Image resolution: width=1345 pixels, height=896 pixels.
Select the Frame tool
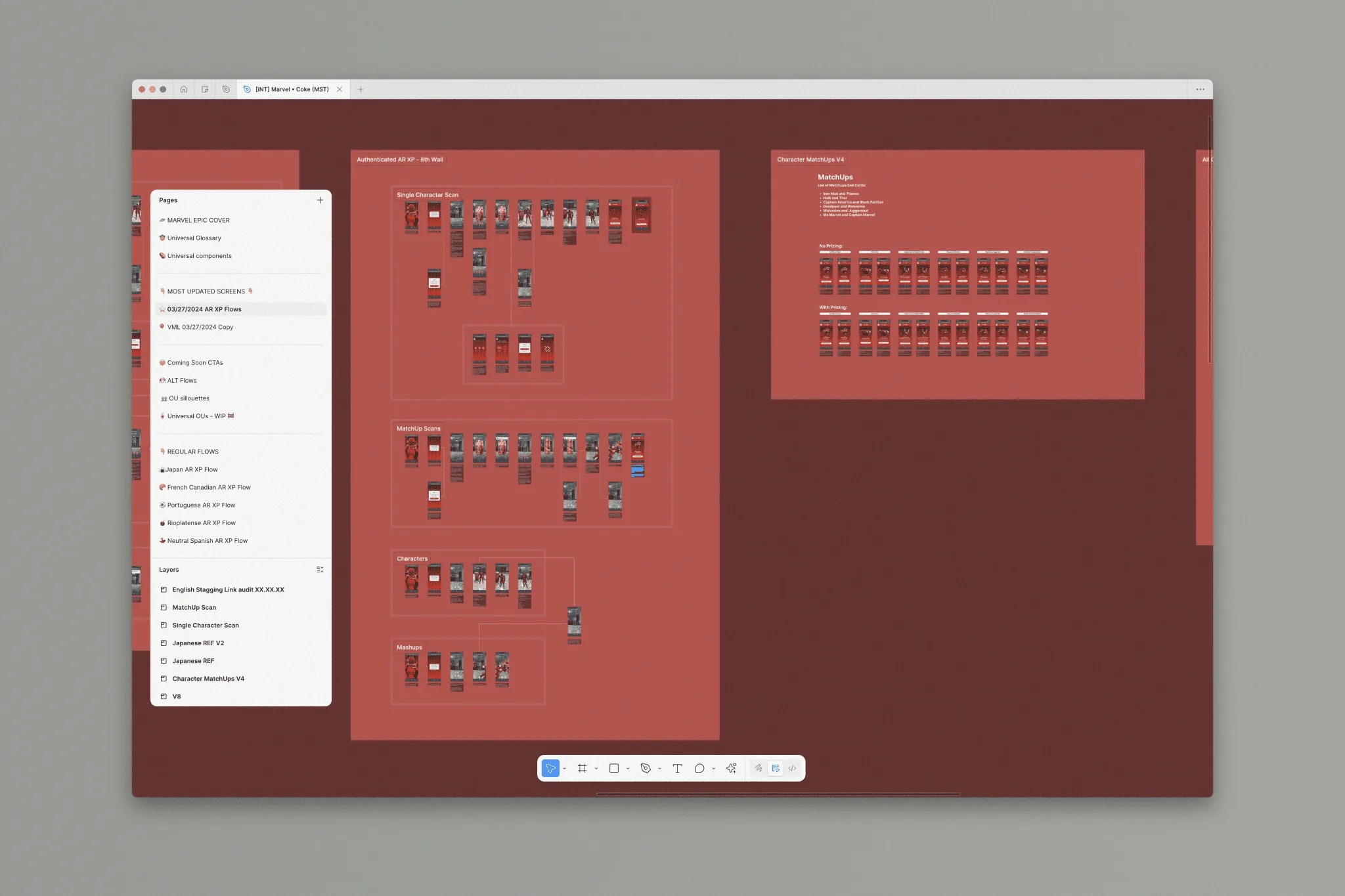582,768
